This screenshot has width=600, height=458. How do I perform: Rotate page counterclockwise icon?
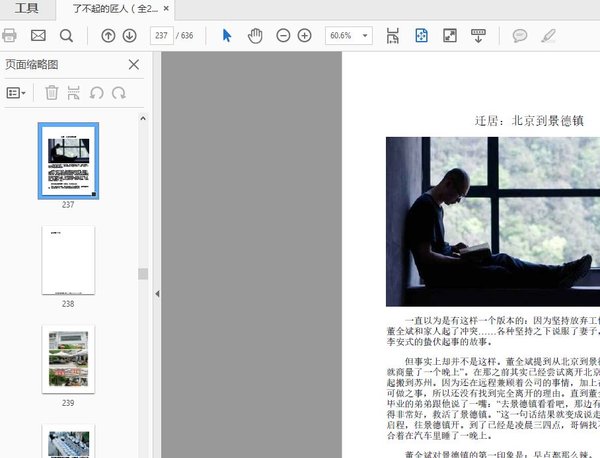coord(96,93)
